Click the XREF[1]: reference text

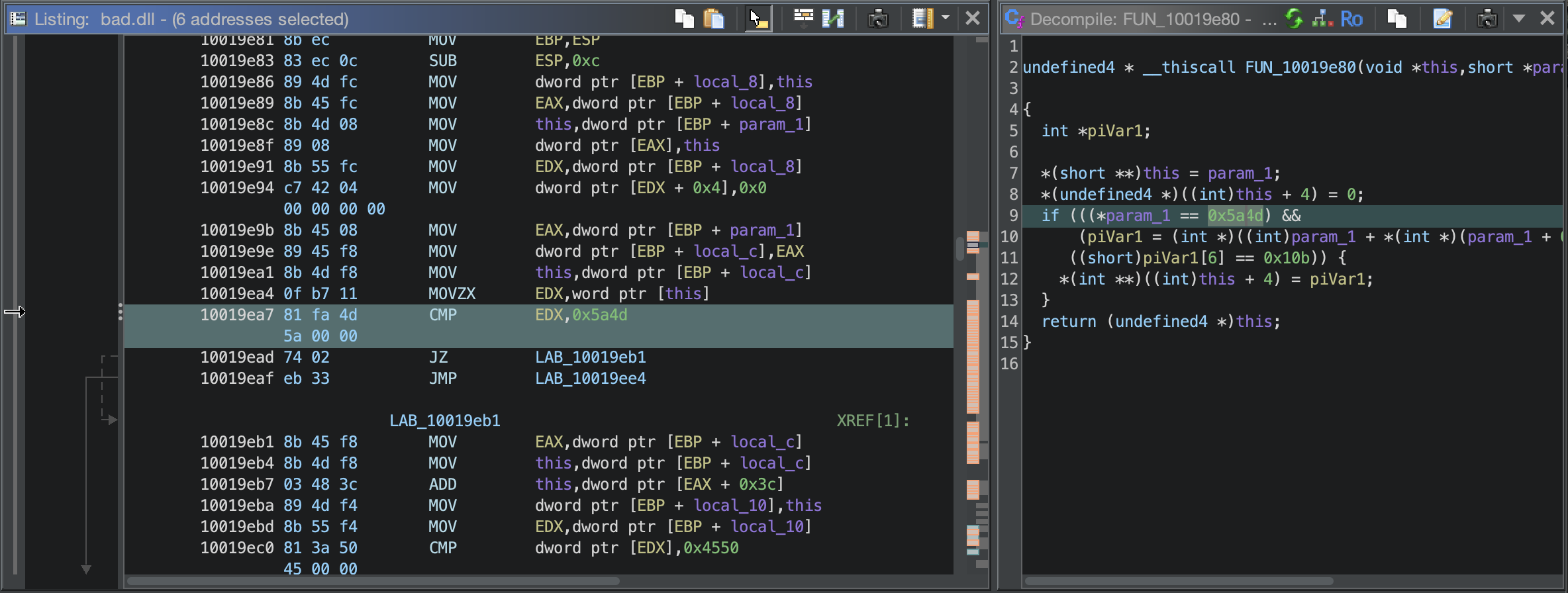(x=873, y=421)
